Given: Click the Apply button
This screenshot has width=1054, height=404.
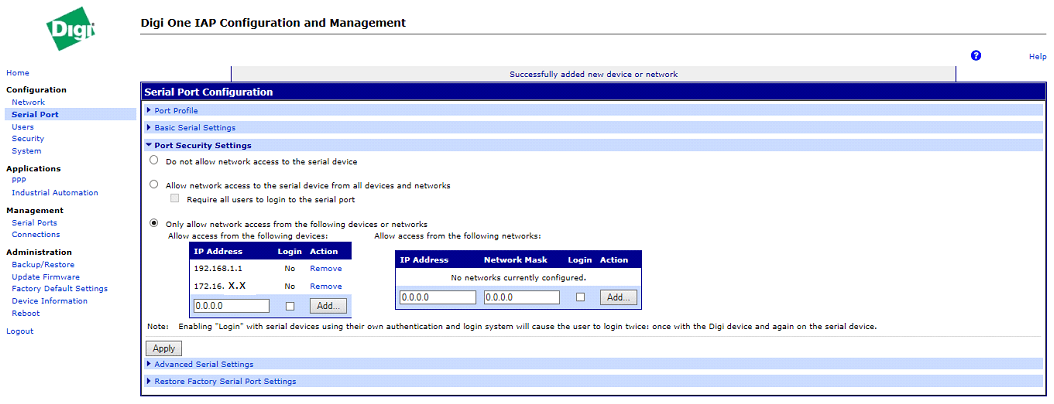Looking at the screenshot, I should [164, 348].
